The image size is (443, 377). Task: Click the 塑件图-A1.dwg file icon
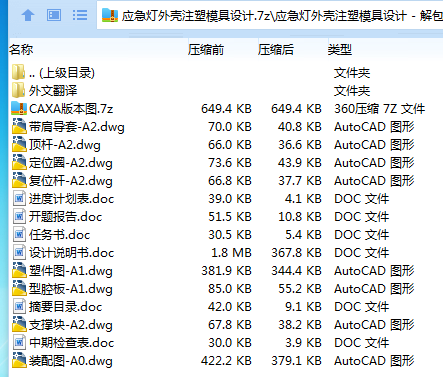pos(19,270)
